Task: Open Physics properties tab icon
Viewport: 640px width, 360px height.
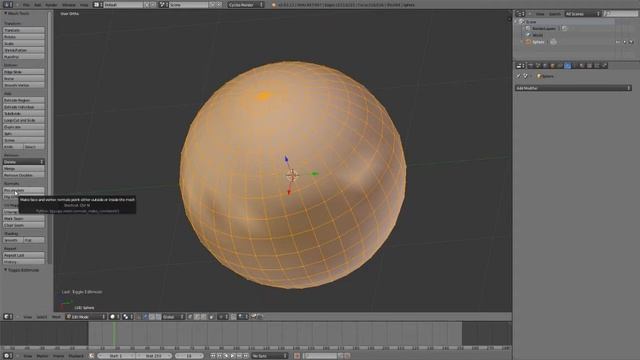Action: 604,66
